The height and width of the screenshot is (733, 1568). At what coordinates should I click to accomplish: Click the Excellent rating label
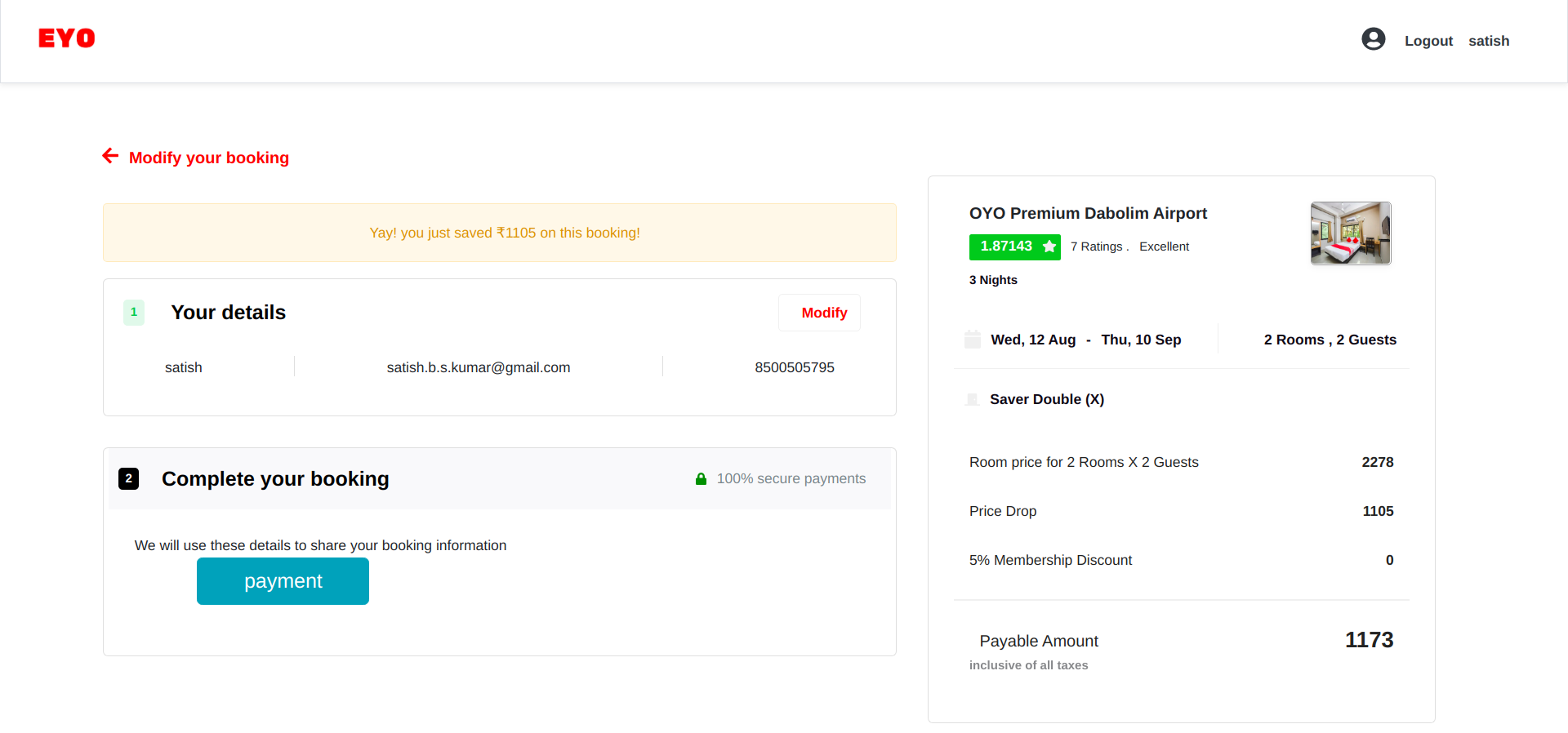[x=1164, y=247]
